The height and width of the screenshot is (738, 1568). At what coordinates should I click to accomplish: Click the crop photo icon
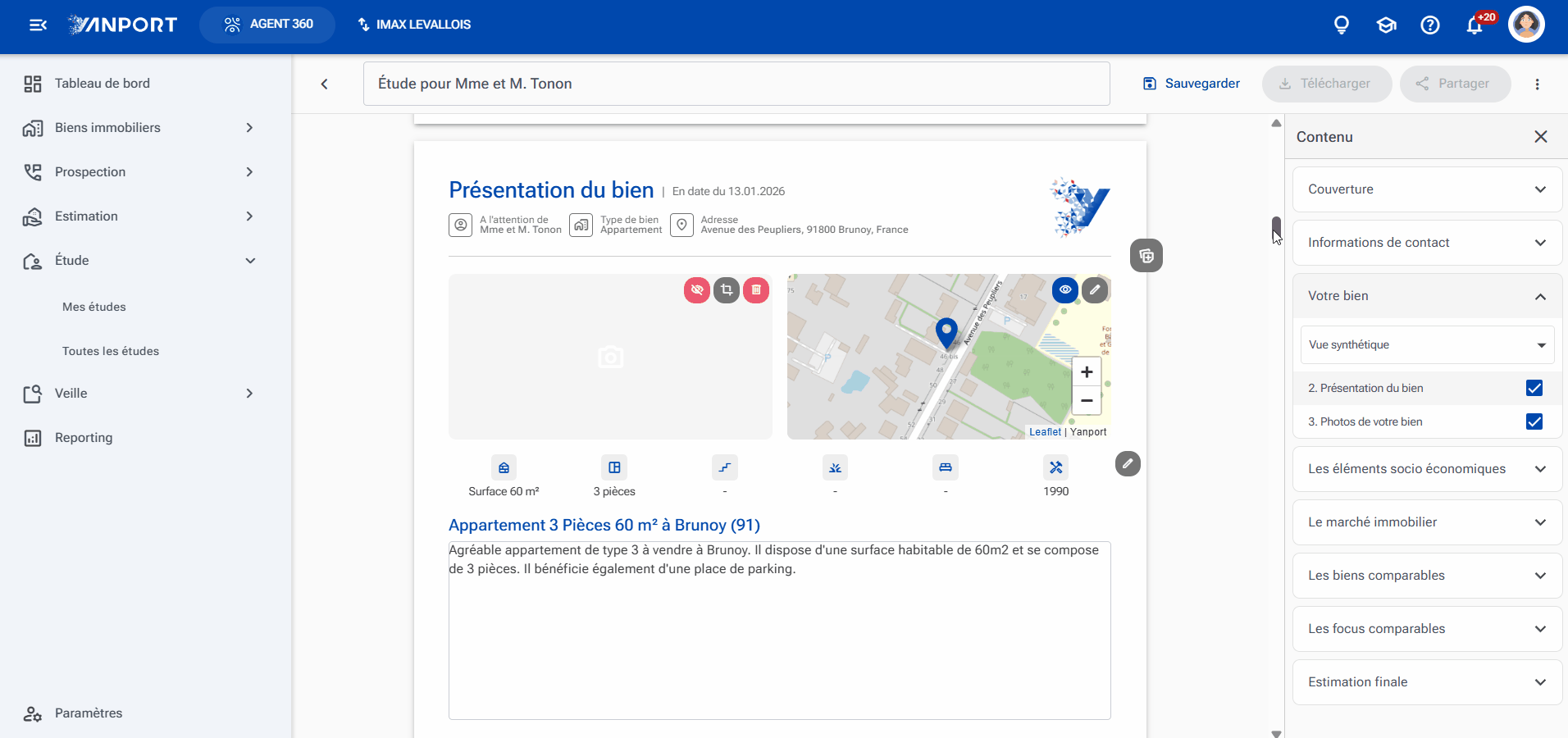tap(727, 290)
